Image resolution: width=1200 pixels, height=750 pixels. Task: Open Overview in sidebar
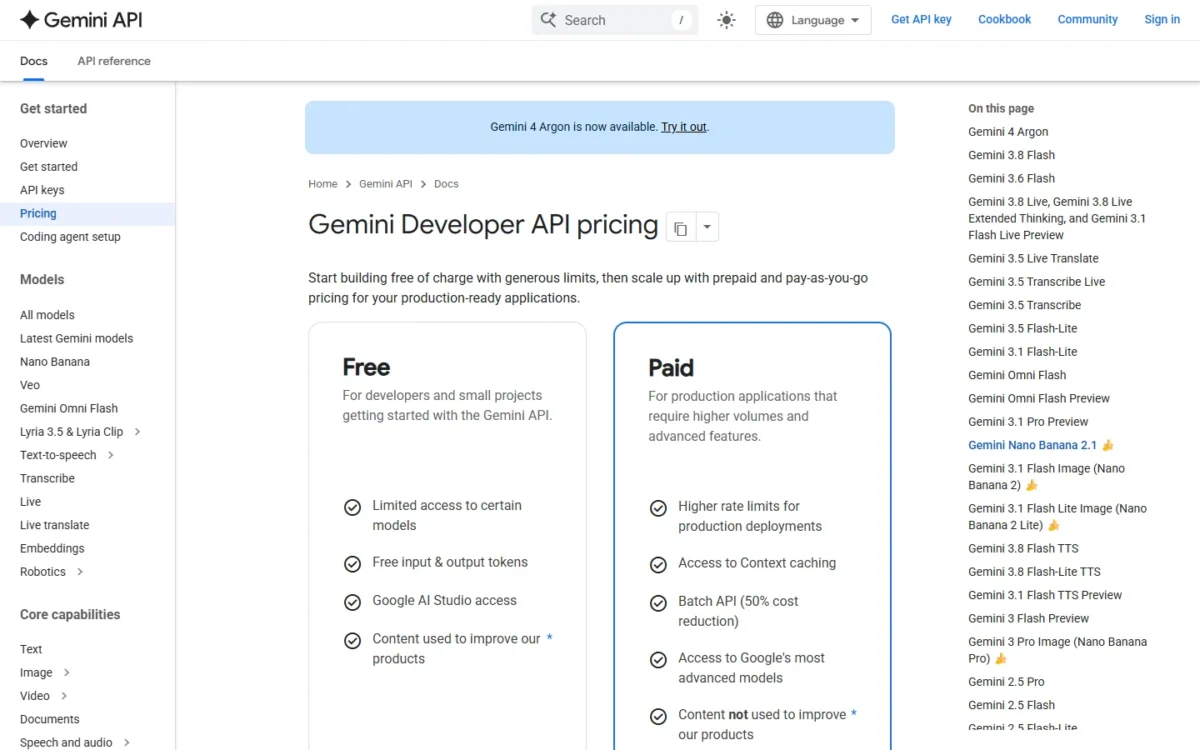point(44,143)
